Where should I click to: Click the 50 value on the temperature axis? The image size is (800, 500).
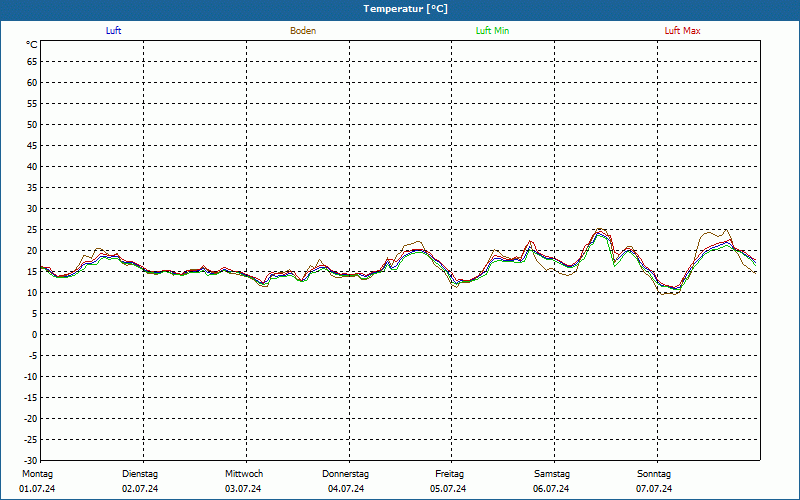(x=32, y=124)
